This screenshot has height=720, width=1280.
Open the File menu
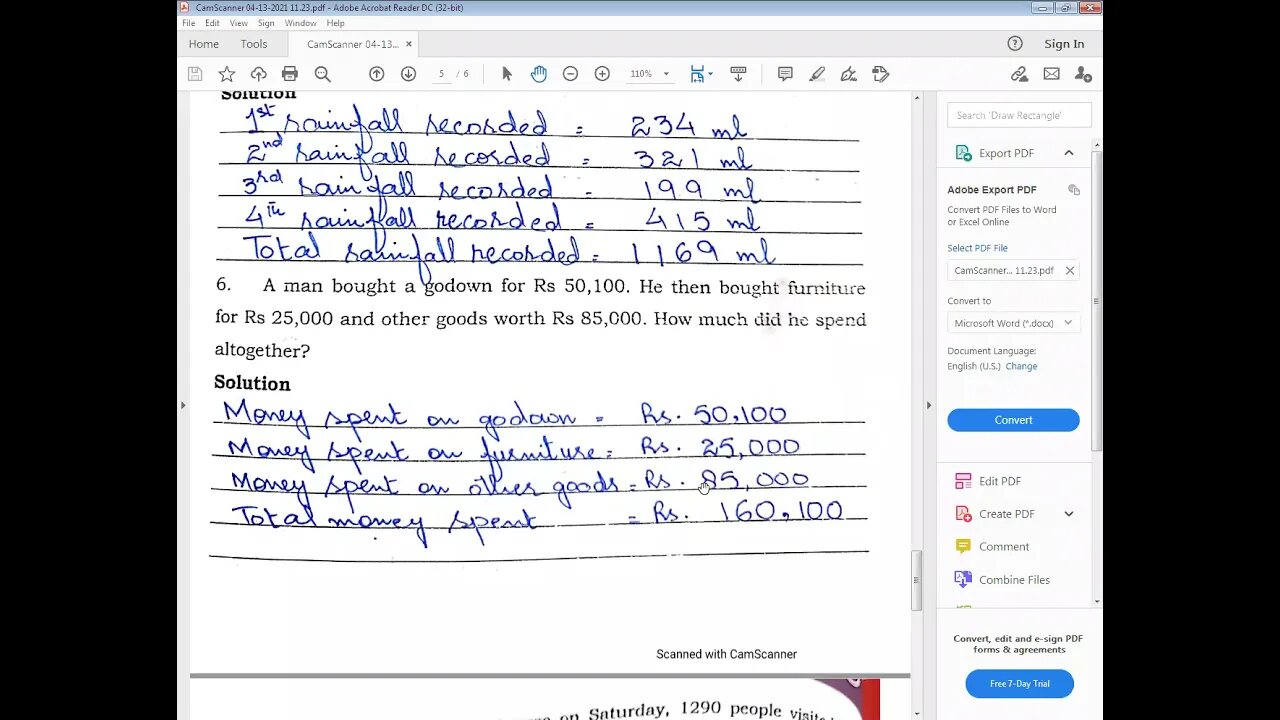click(188, 23)
